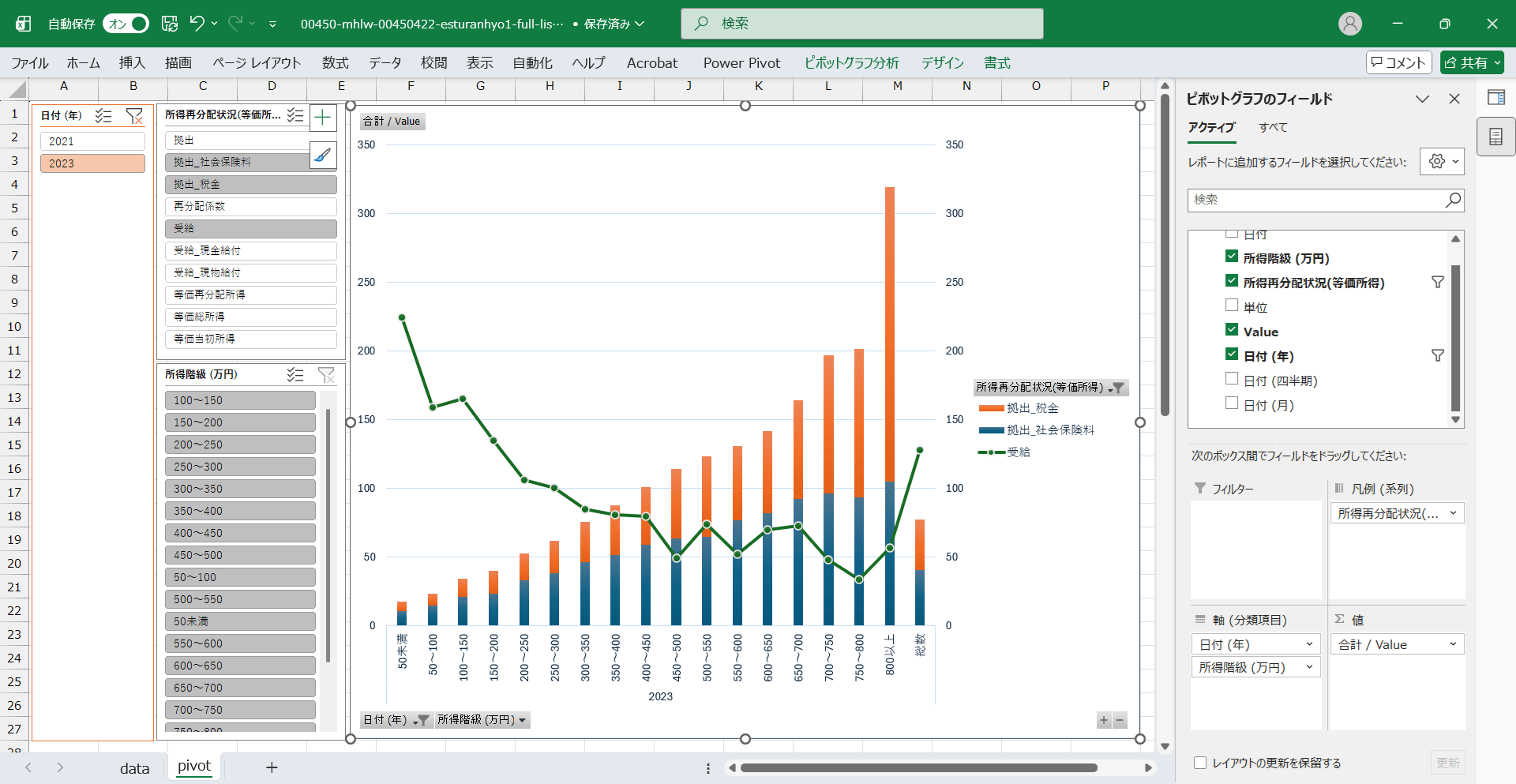Uncheck the Value field checkbox
The width and height of the screenshot is (1516, 784).
tap(1232, 330)
